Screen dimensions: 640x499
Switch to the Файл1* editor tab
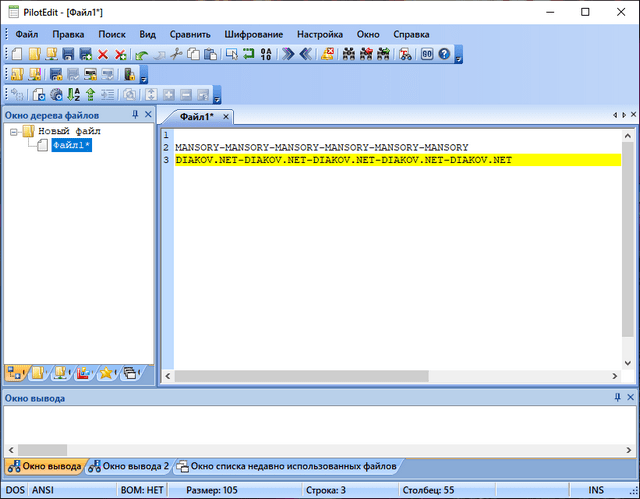point(196,117)
